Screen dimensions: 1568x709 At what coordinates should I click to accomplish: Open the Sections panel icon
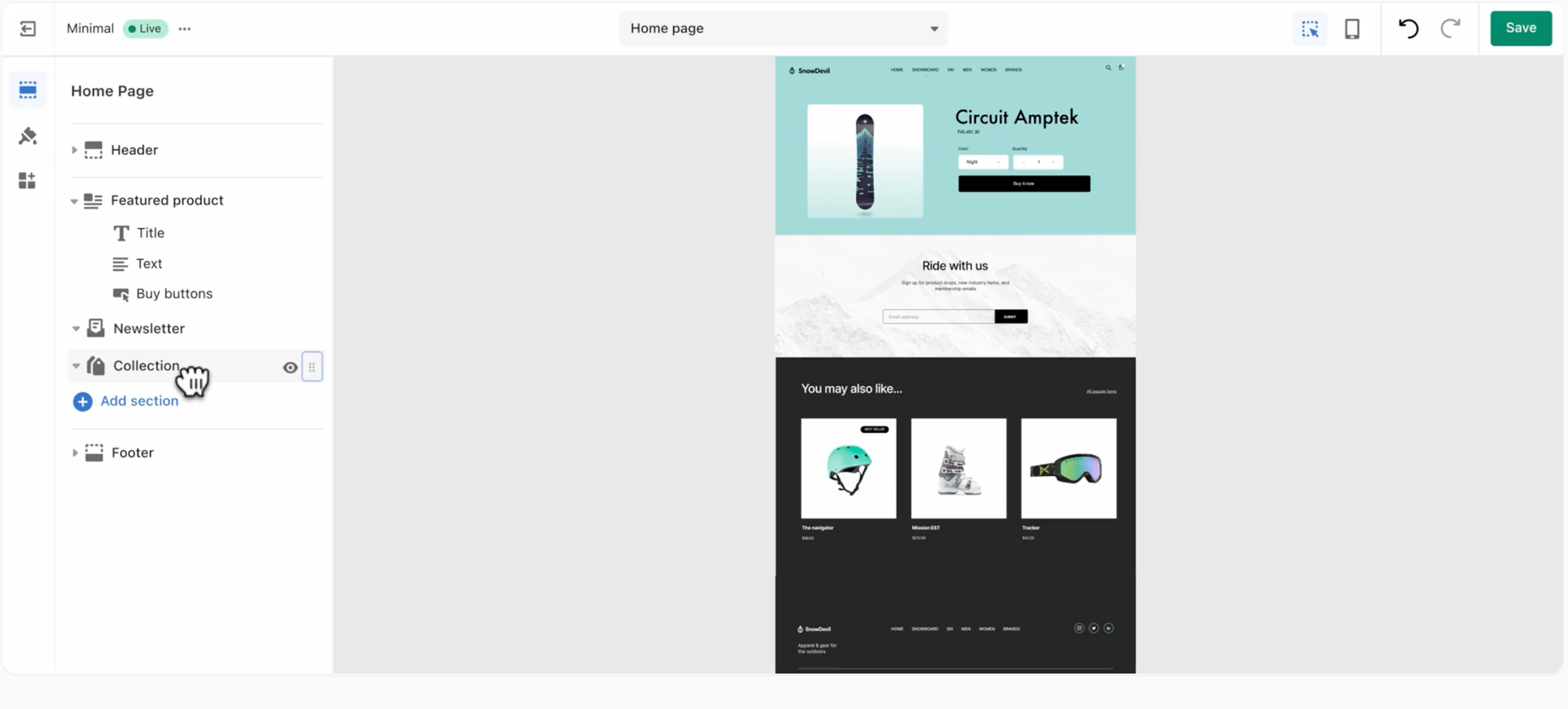(27, 90)
